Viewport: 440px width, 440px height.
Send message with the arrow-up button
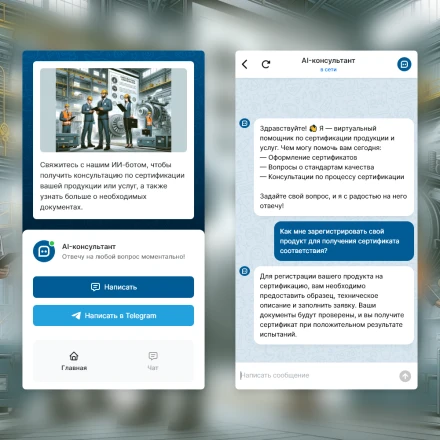pos(405,376)
